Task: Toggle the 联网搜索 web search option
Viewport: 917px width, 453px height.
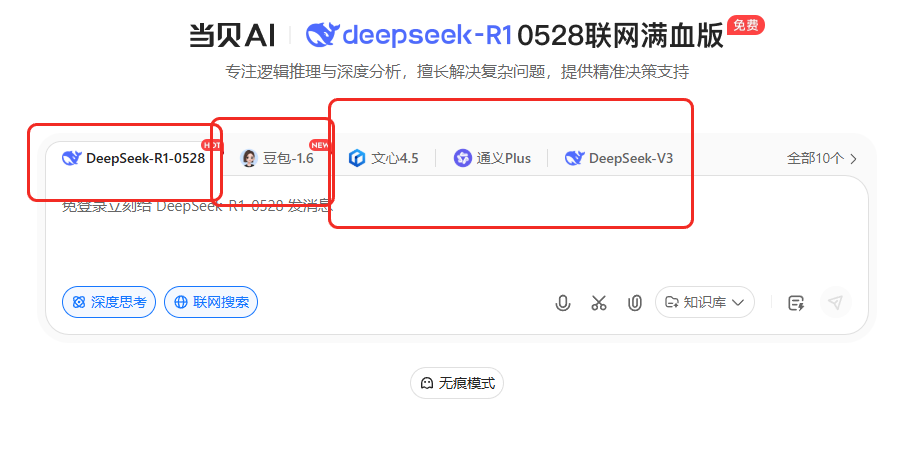Action: click(x=211, y=302)
